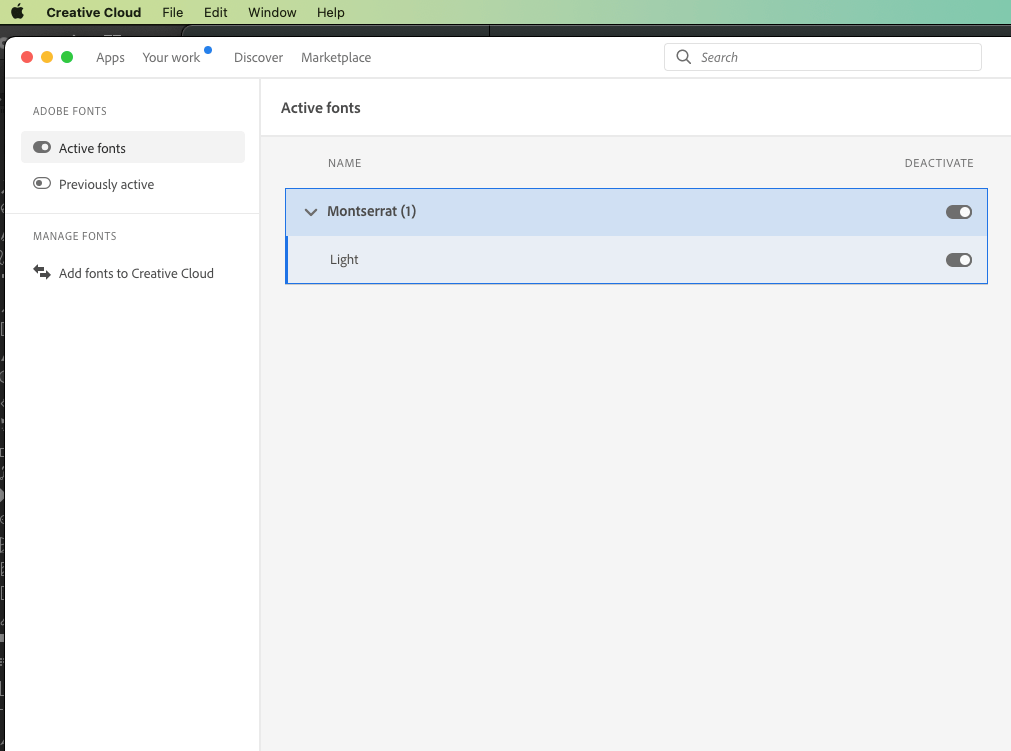Switch to the Apps tab
Image resolution: width=1011 pixels, height=751 pixels.
[x=110, y=57]
